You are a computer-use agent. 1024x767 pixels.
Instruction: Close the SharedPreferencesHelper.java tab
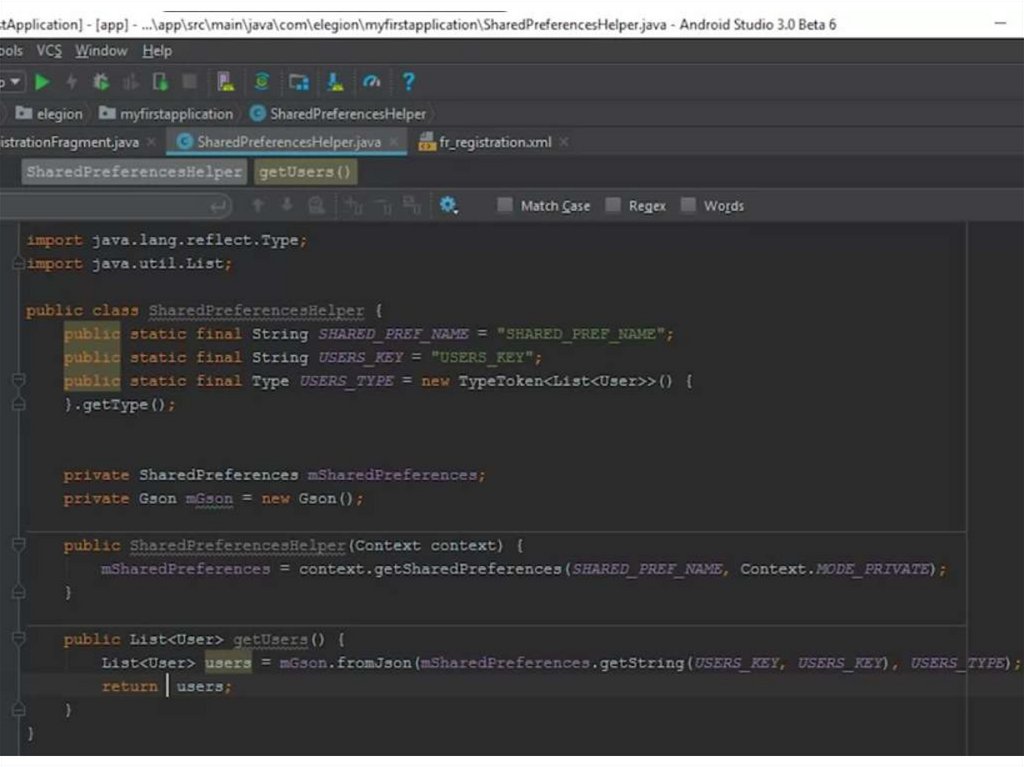click(394, 142)
